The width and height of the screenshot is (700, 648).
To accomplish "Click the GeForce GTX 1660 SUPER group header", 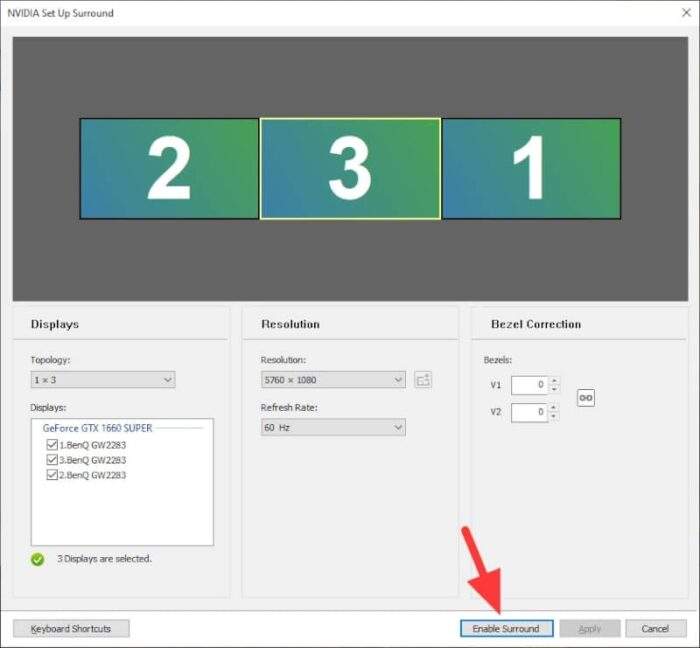I will click(x=97, y=428).
